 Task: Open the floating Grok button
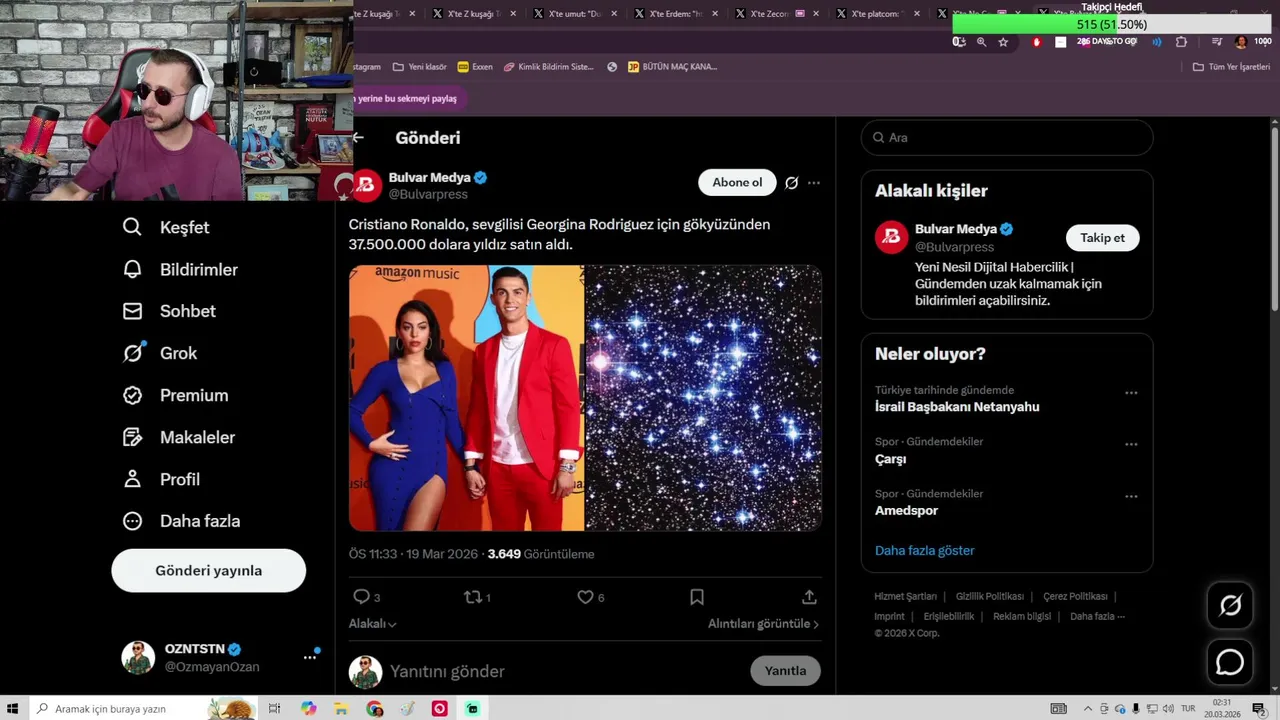(1230, 605)
